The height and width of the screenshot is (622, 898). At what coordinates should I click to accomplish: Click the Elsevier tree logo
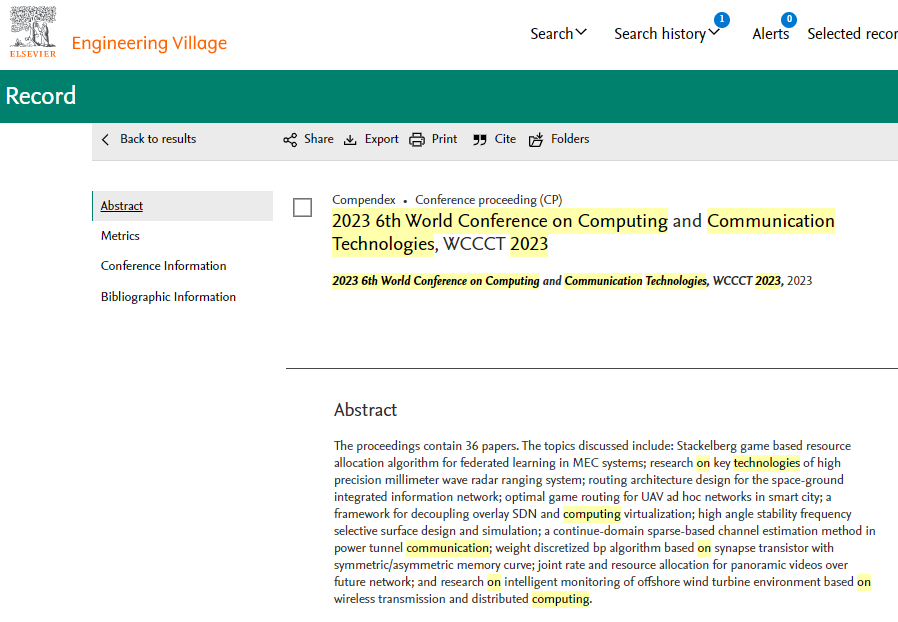pyautogui.click(x=33, y=32)
